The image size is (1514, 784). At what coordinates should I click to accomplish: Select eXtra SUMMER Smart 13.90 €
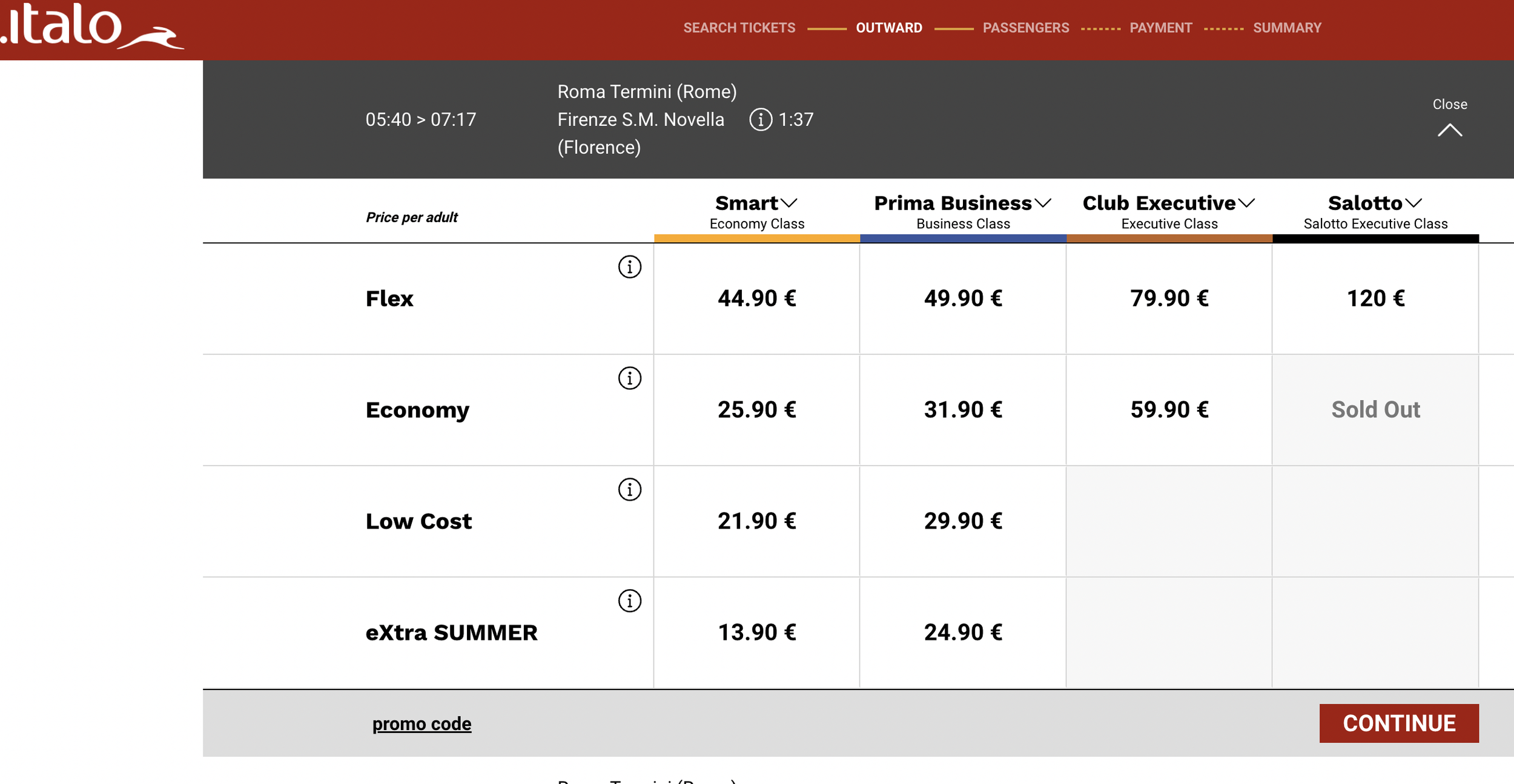(x=756, y=633)
